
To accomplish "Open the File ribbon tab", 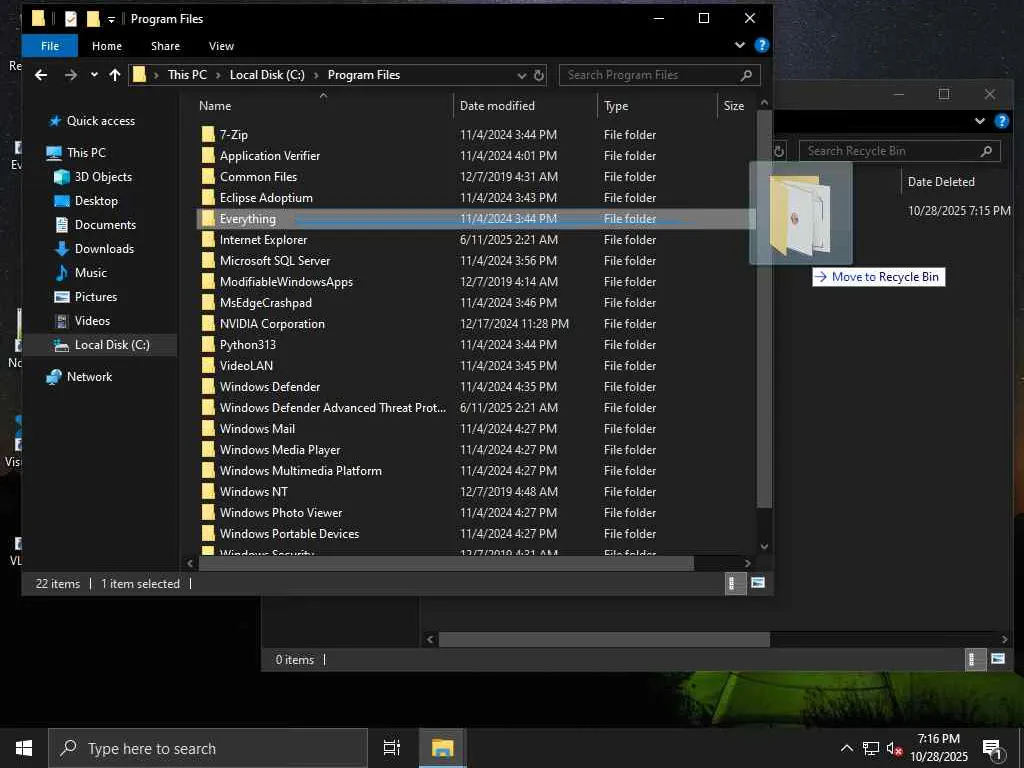I will click(x=50, y=46).
